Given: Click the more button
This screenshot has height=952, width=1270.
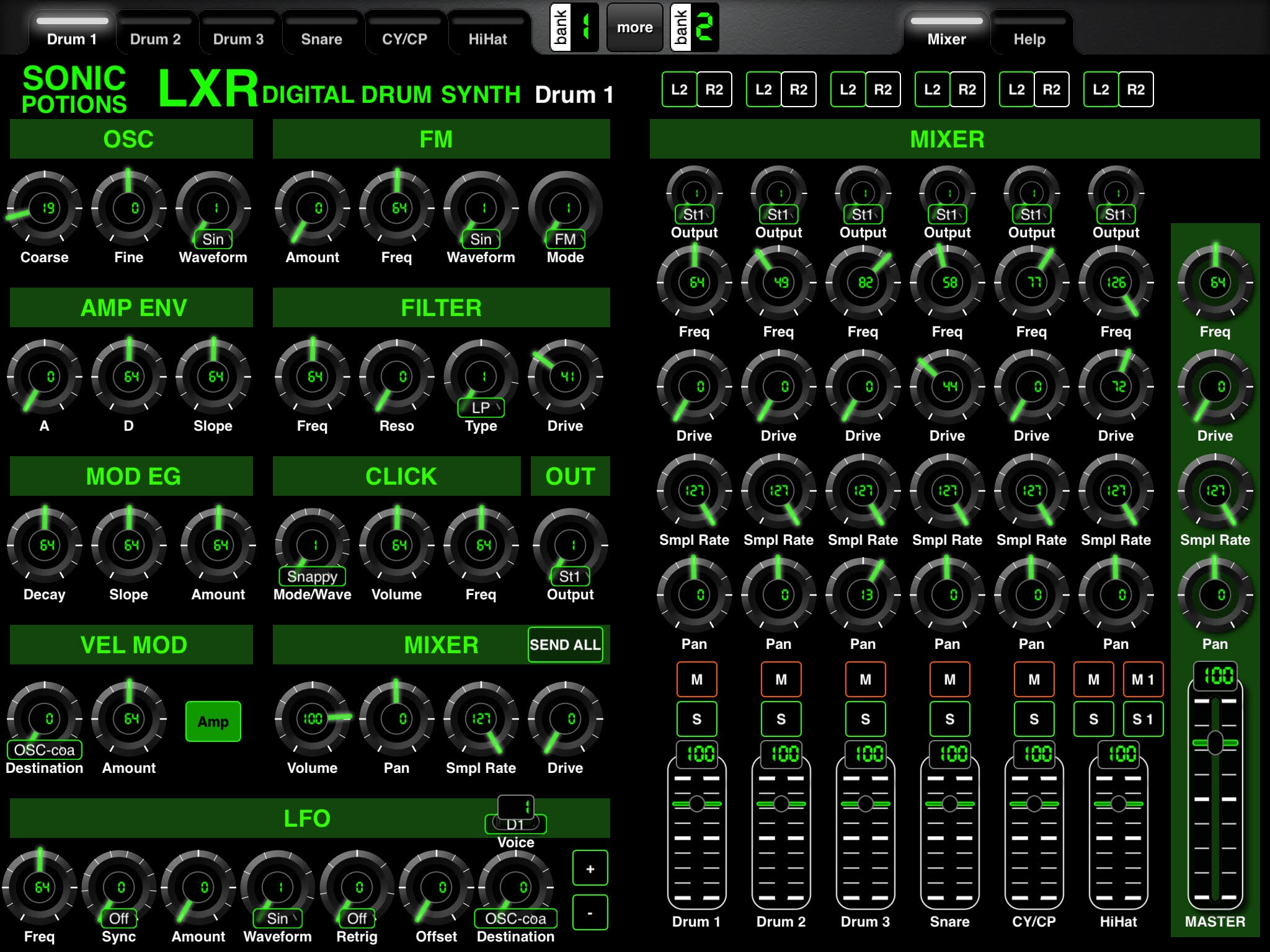Looking at the screenshot, I should click(635, 27).
